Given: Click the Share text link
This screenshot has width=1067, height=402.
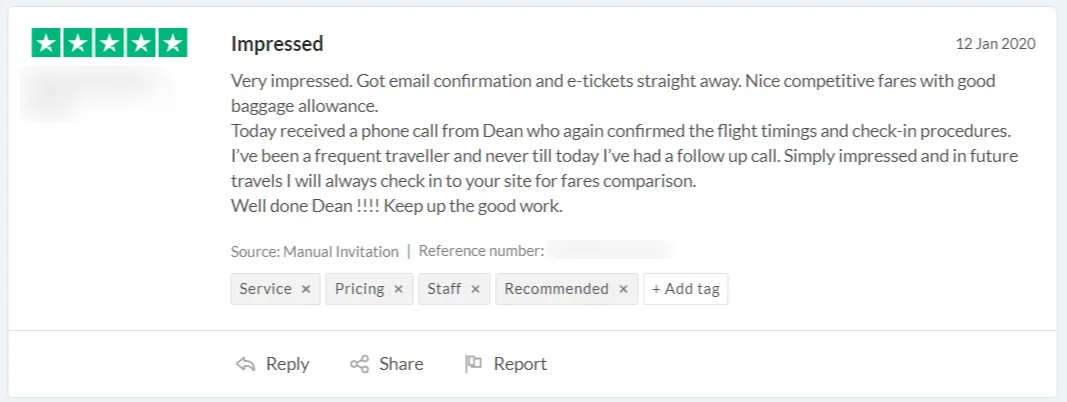Looking at the screenshot, I should (x=401, y=364).
